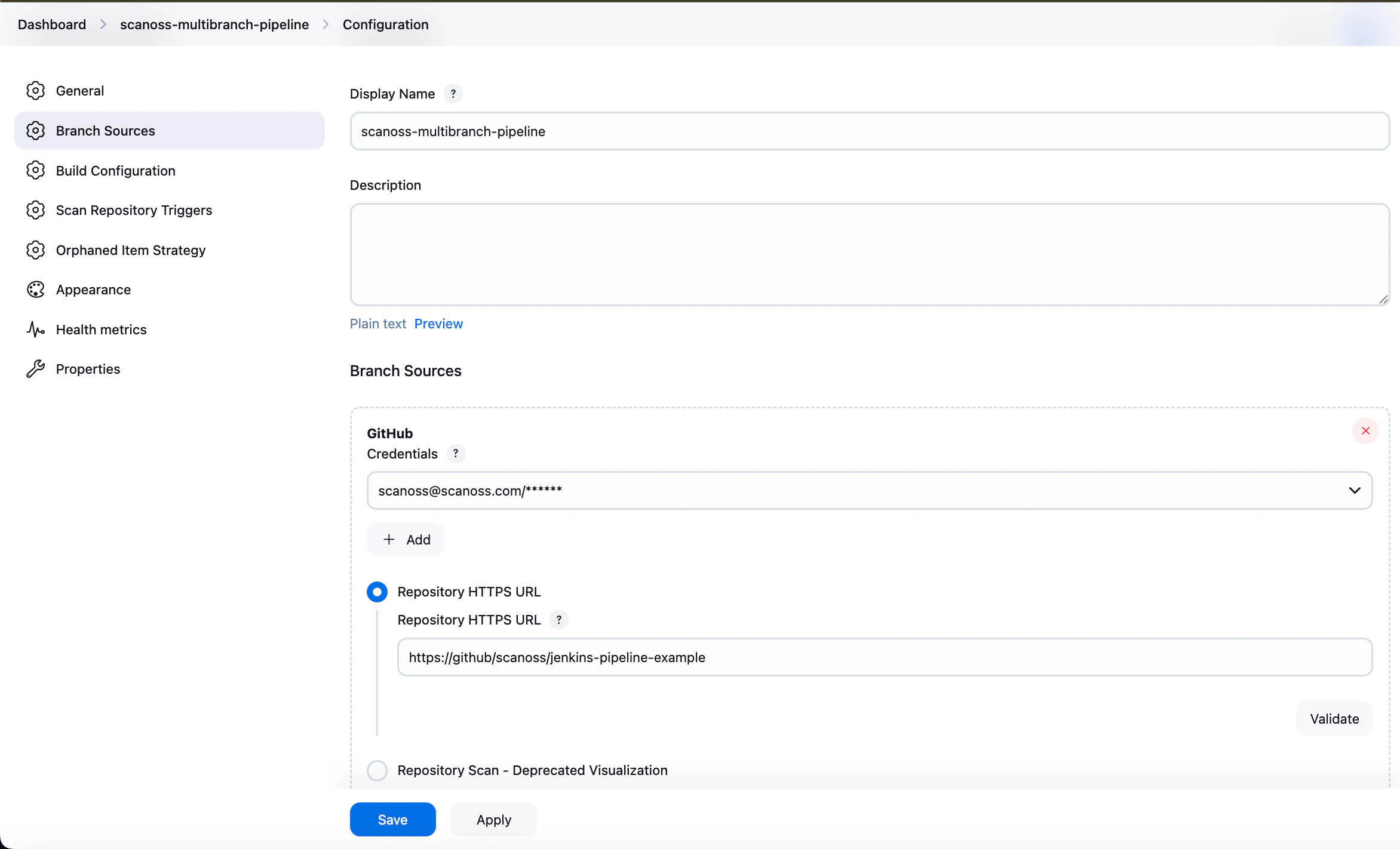The width and height of the screenshot is (1400, 849).
Task: Choose Repository Scan - Deprecated Visualization option
Action: click(377, 770)
